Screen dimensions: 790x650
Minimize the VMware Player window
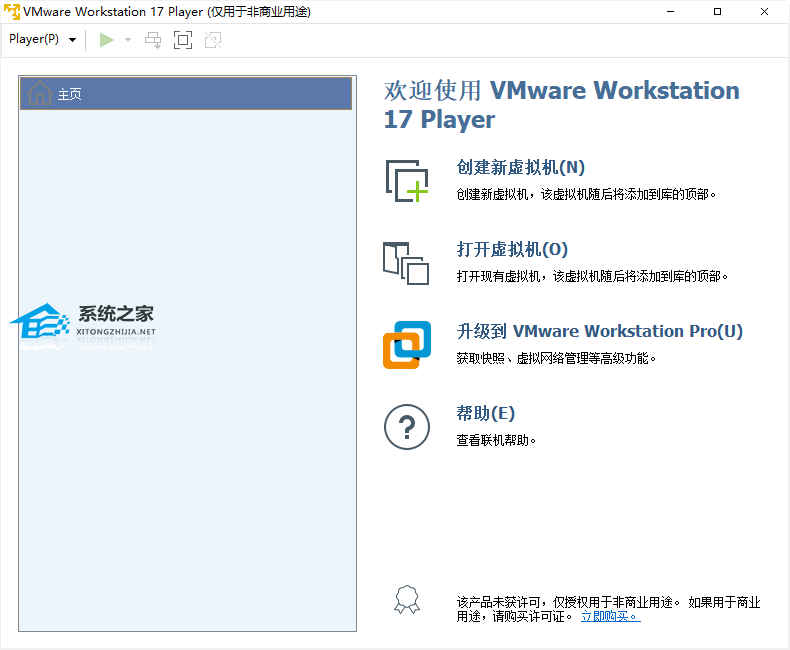point(671,11)
